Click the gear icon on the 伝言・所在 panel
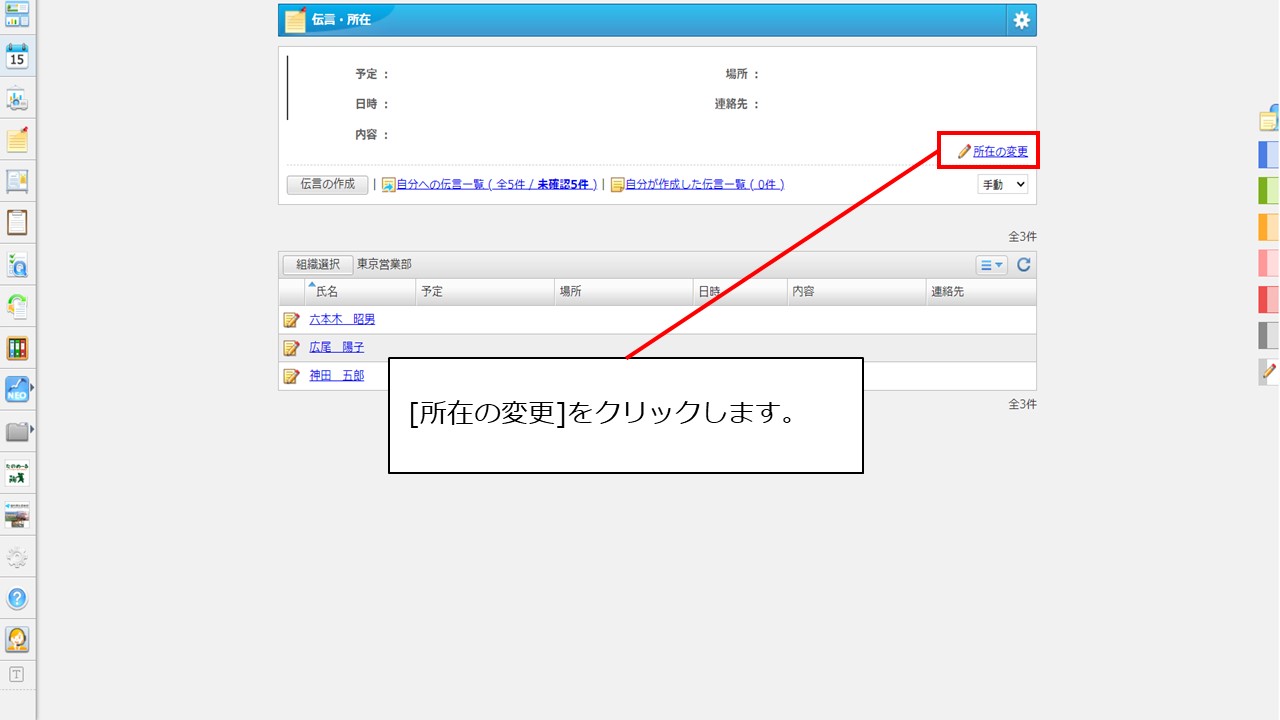The image size is (1280, 720). tap(1021, 19)
